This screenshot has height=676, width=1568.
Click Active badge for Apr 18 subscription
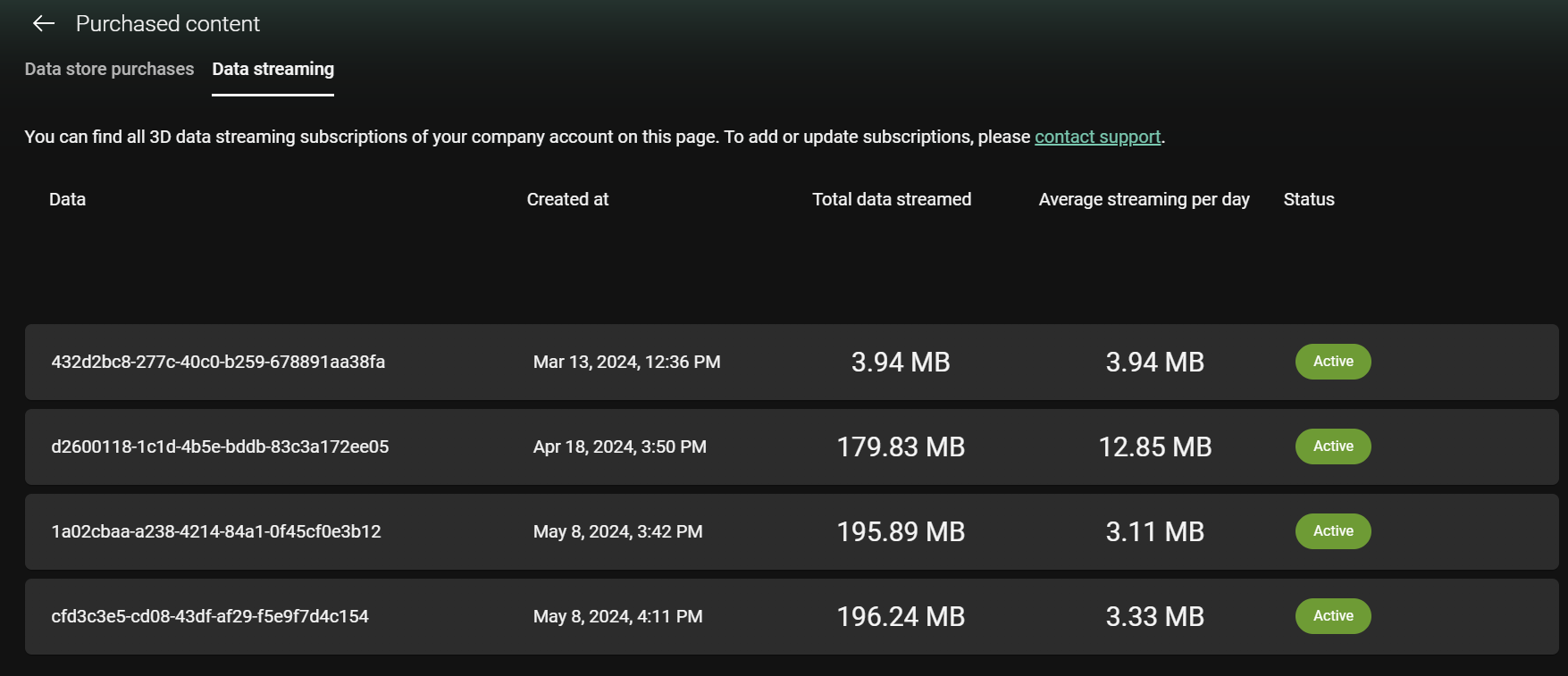pos(1332,446)
